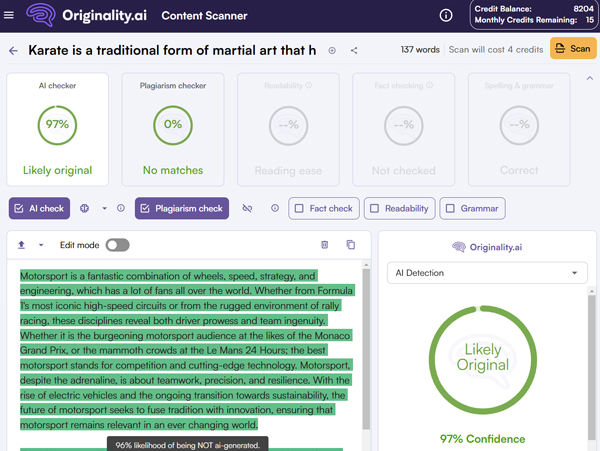Collapse the results cards with the chevron

(590, 78)
